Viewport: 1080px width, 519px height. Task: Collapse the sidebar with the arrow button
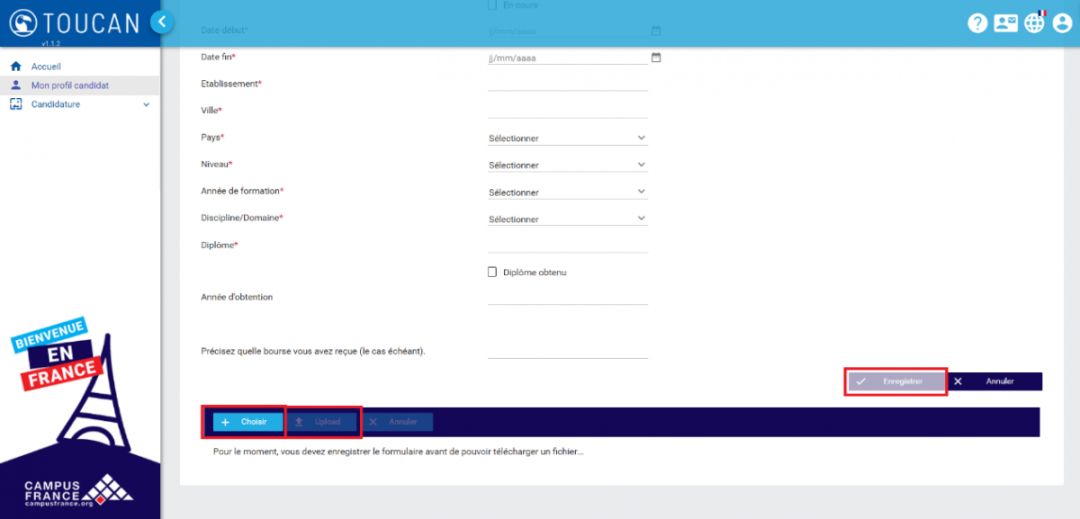coord(161,22)
